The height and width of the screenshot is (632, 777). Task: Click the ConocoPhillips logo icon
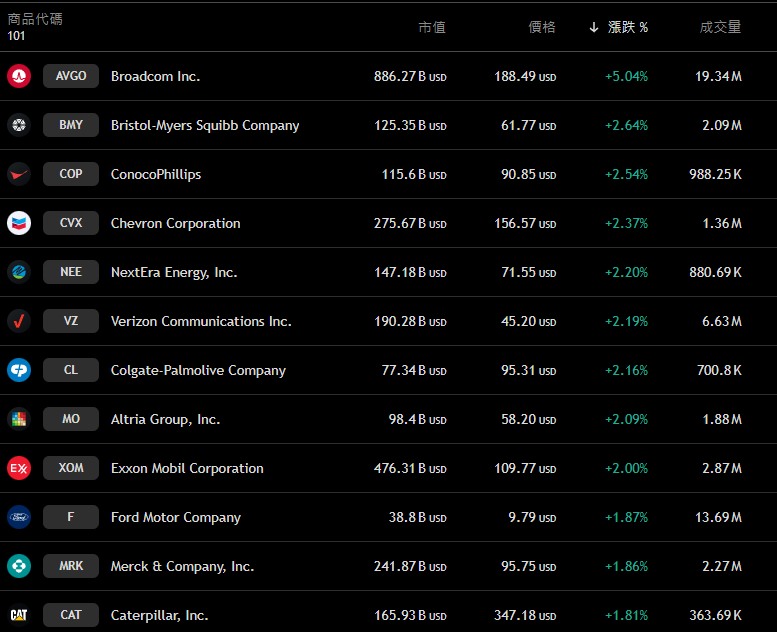tap(19, 174)
